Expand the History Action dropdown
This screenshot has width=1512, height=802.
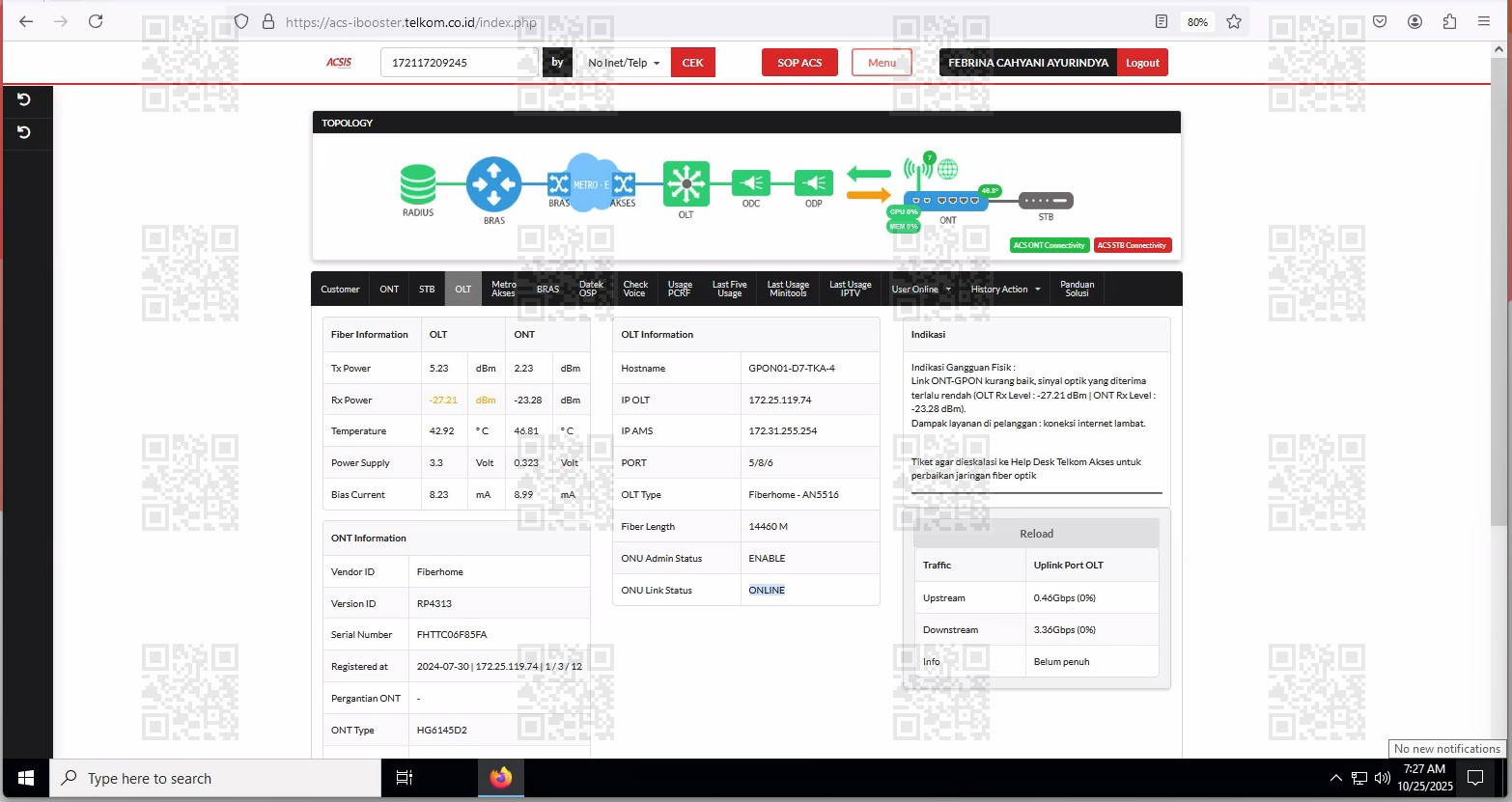pyautogui.click(x=1006, y=290)
